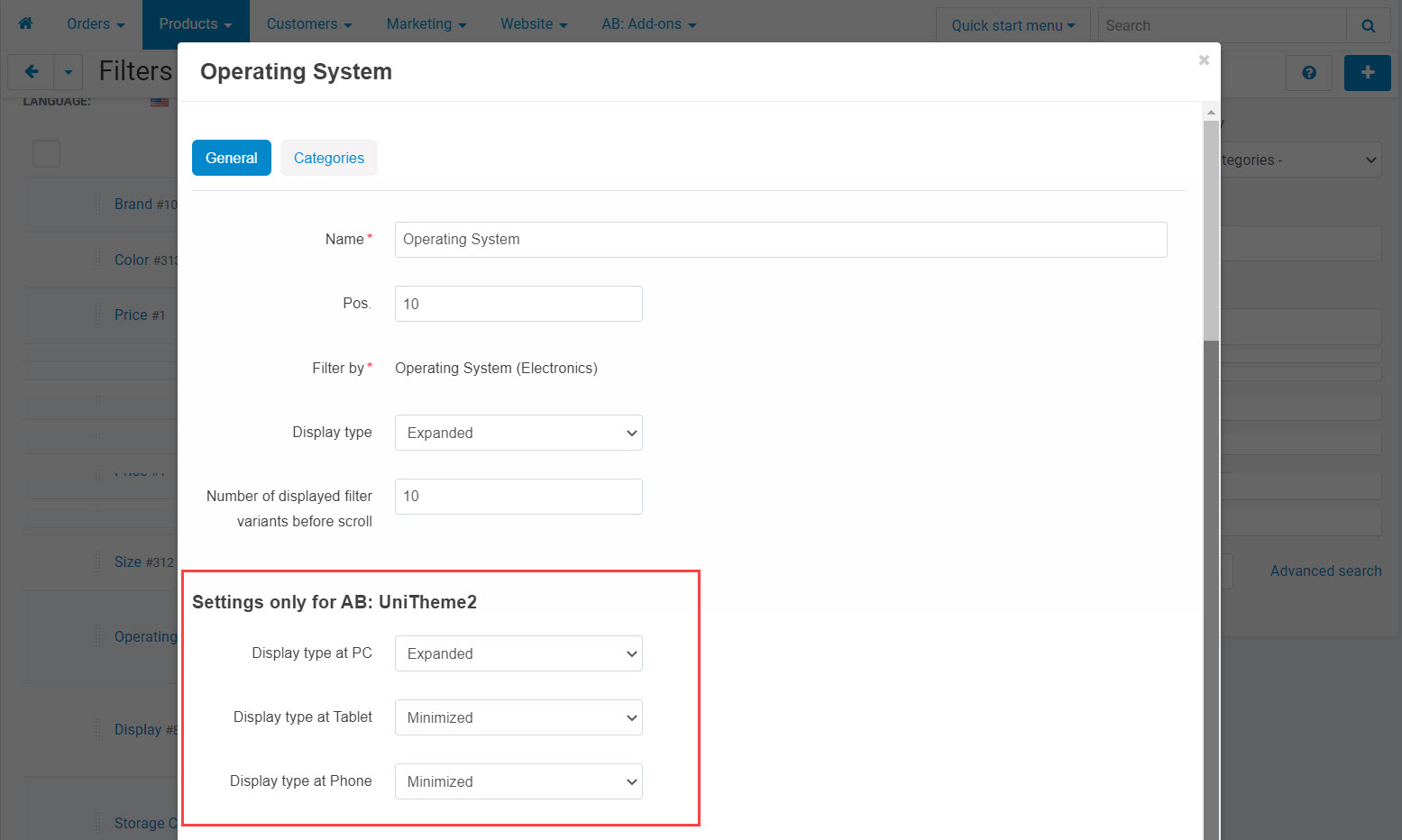1402x840 pixels.
Task: Go to the home dashboard icon
Action: point(25,23)
